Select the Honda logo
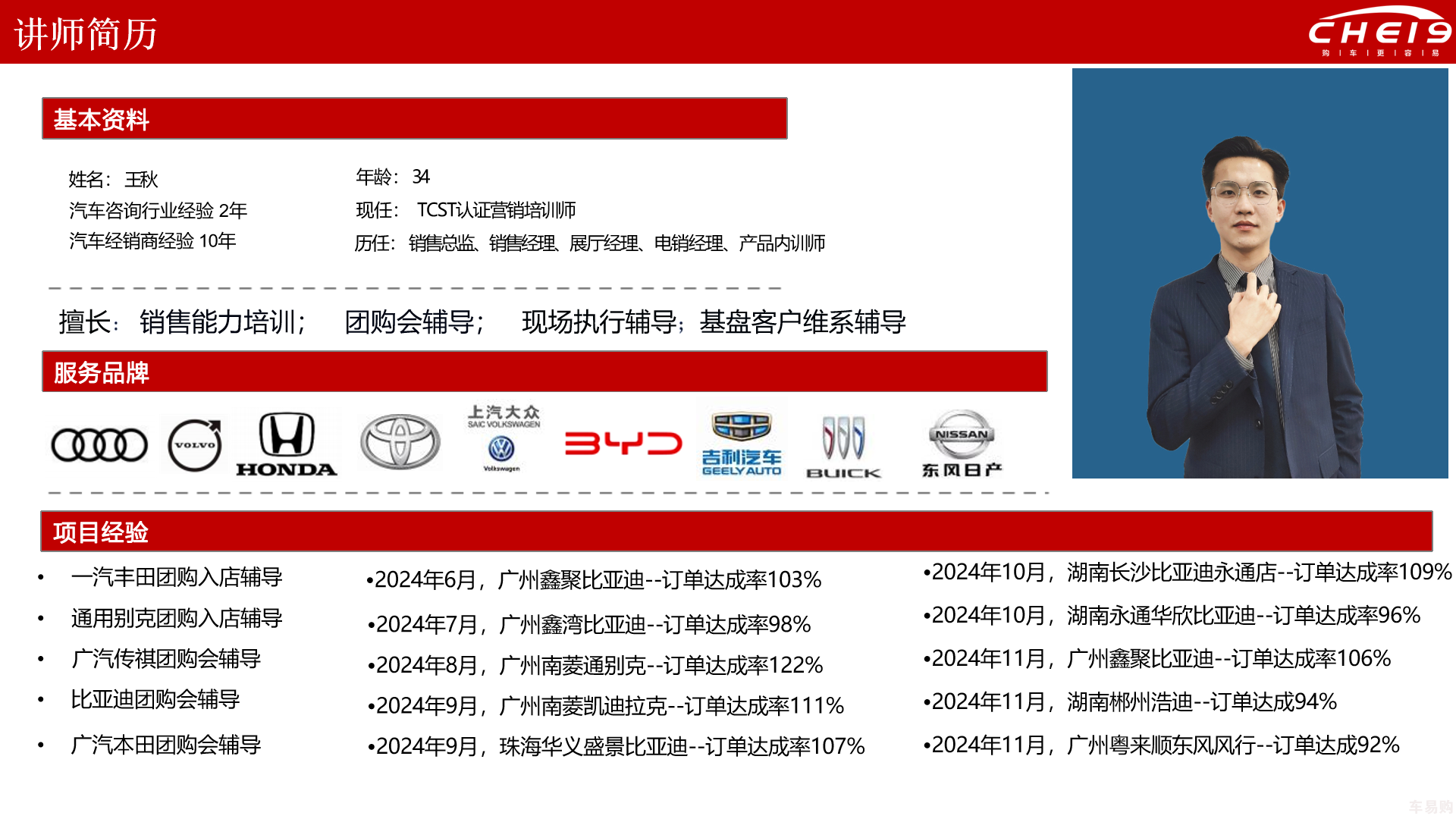 point(287,444)
